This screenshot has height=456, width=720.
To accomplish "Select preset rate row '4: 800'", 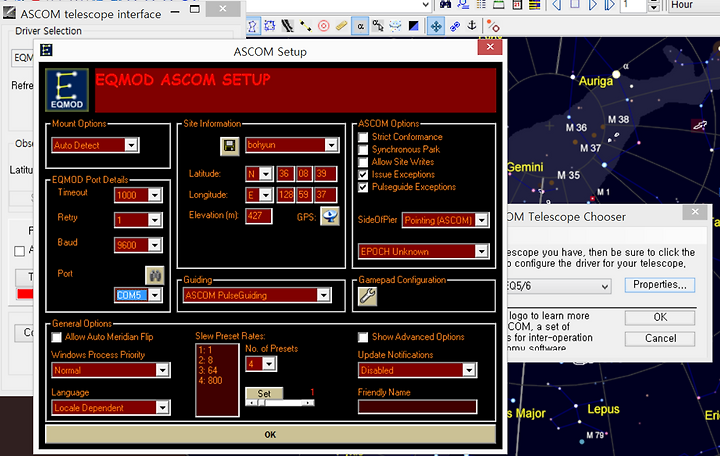I will [x=211, y=380].
